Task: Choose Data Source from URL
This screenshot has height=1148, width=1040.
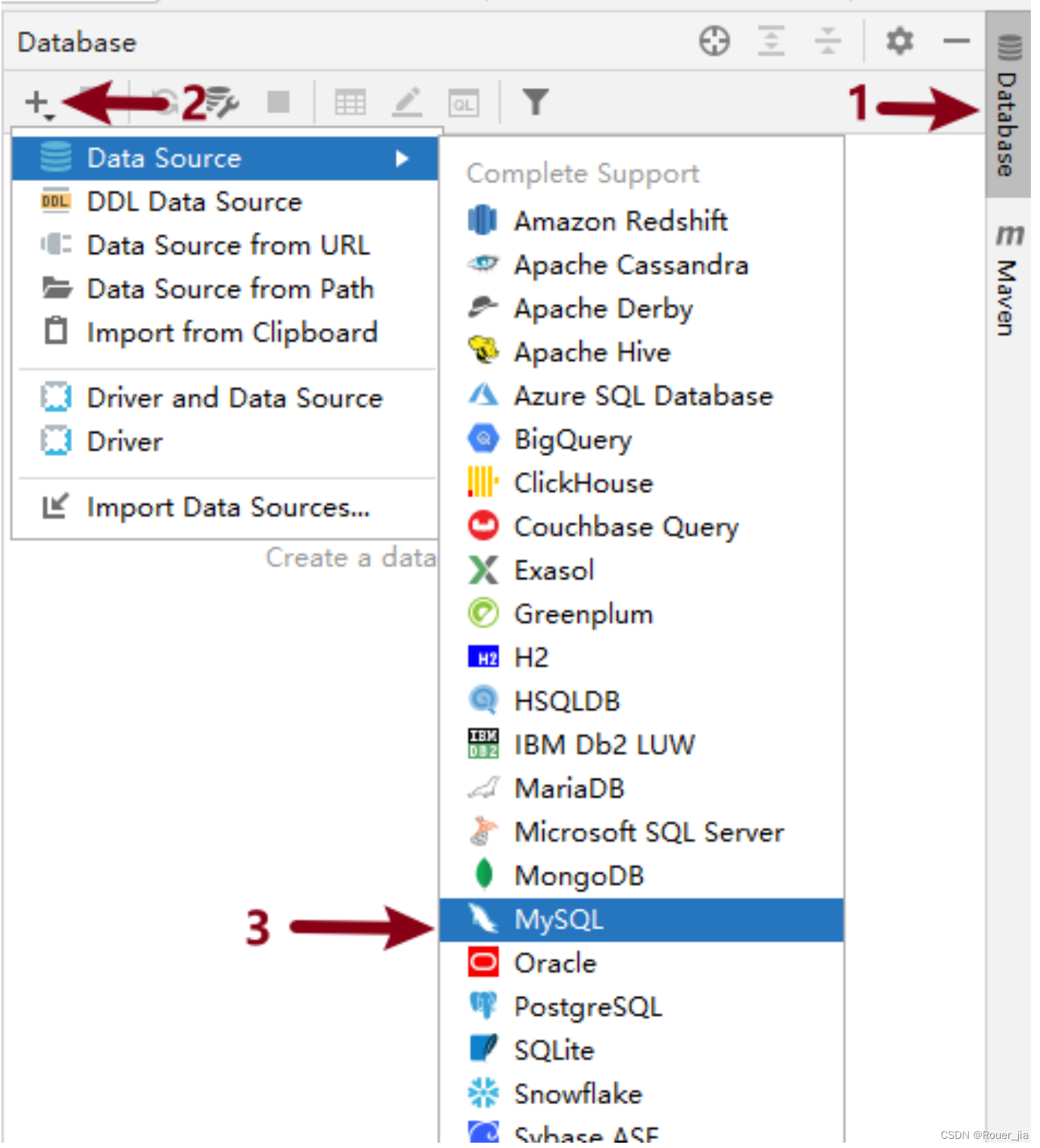Action: click(x=225, y=245)
